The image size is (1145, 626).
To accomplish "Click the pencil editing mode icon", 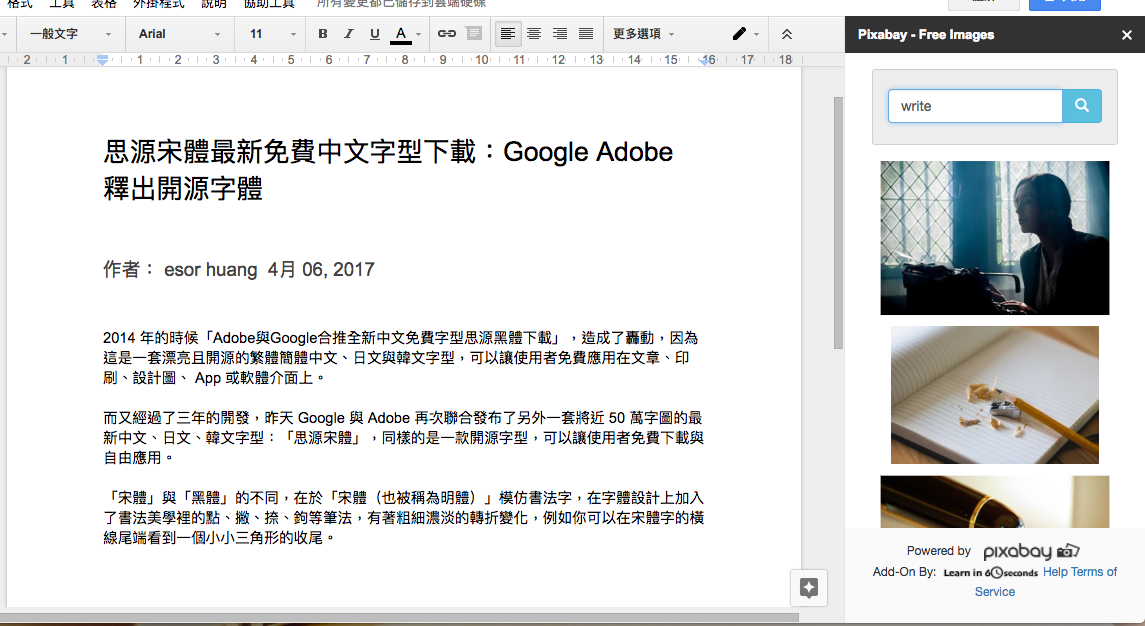I will coord(739,34).
